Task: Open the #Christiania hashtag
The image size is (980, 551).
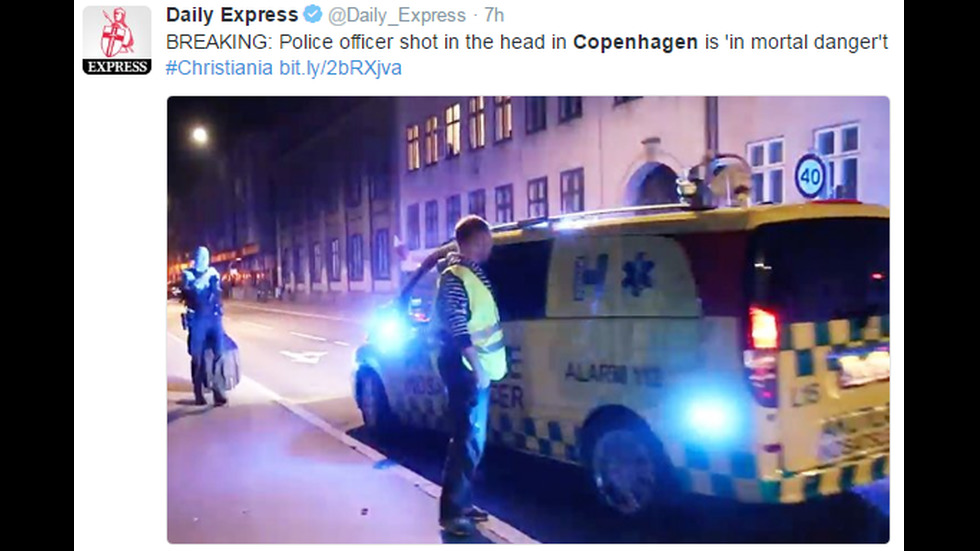Action: pyautogui.click(x=219, y=67)
